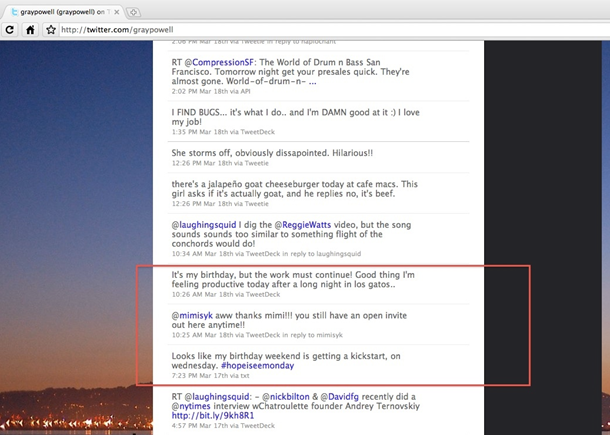The width and height of the screenshot is (610, 435).
Task: Open the #hopeiseemonday hashtag
Action: (258, 366)
